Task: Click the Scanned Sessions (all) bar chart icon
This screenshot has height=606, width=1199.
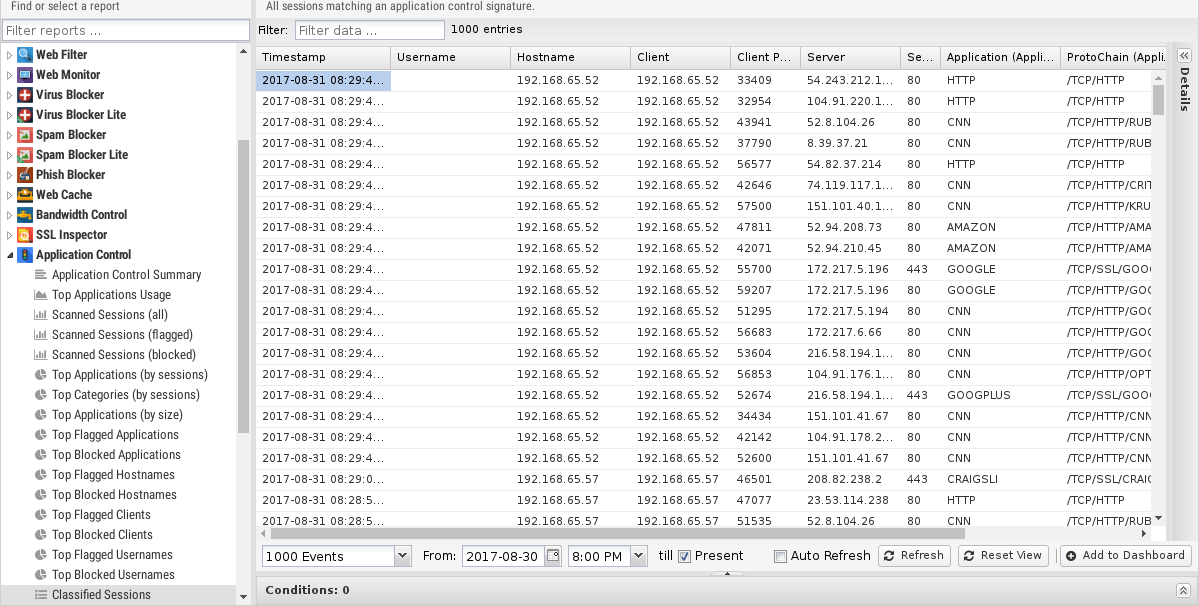Action: click(x=41, y=314)
